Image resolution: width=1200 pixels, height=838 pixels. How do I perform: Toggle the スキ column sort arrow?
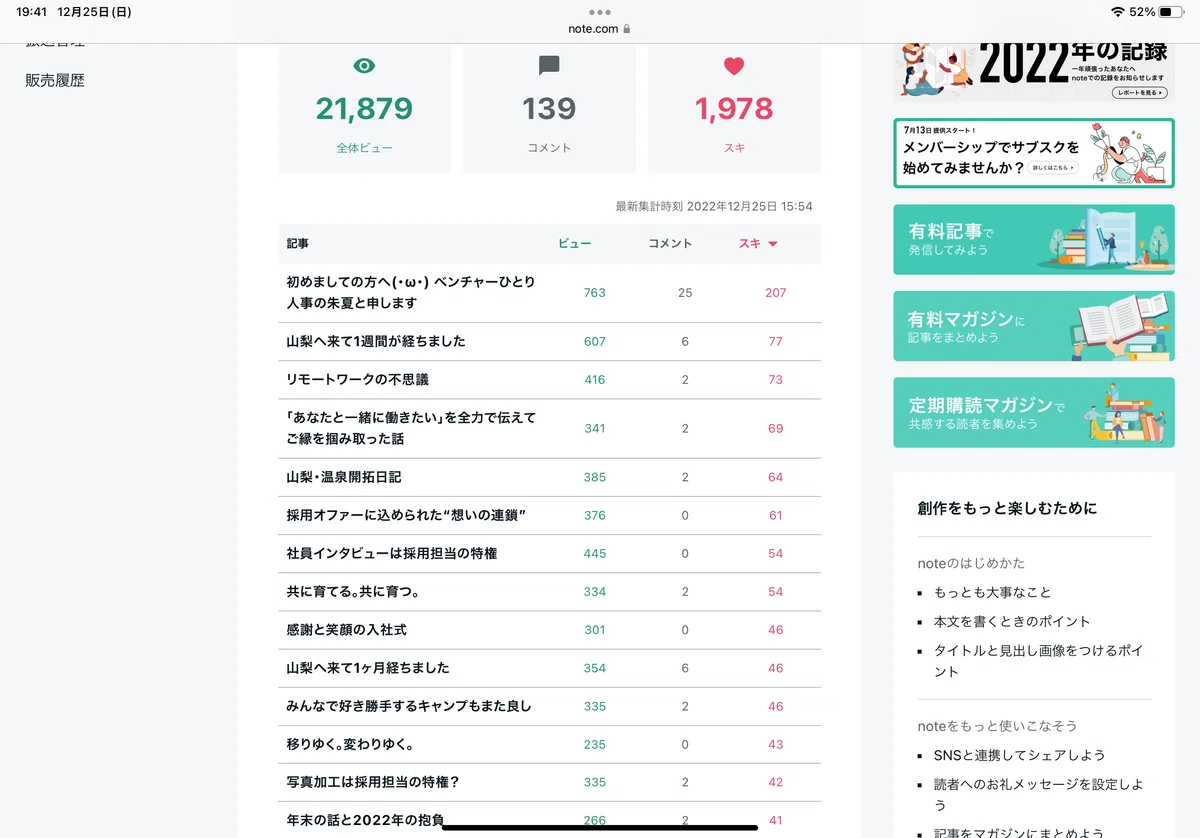(x=773, y=244)
